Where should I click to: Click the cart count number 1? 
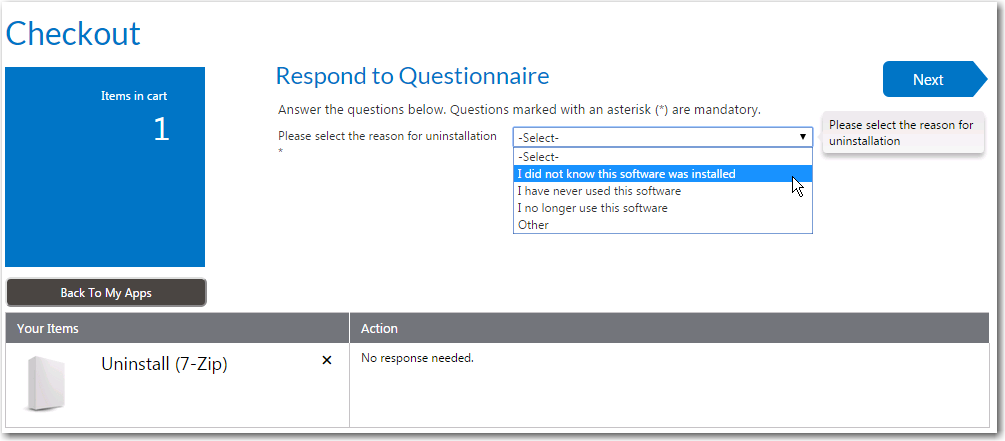(x=161, y=129)
